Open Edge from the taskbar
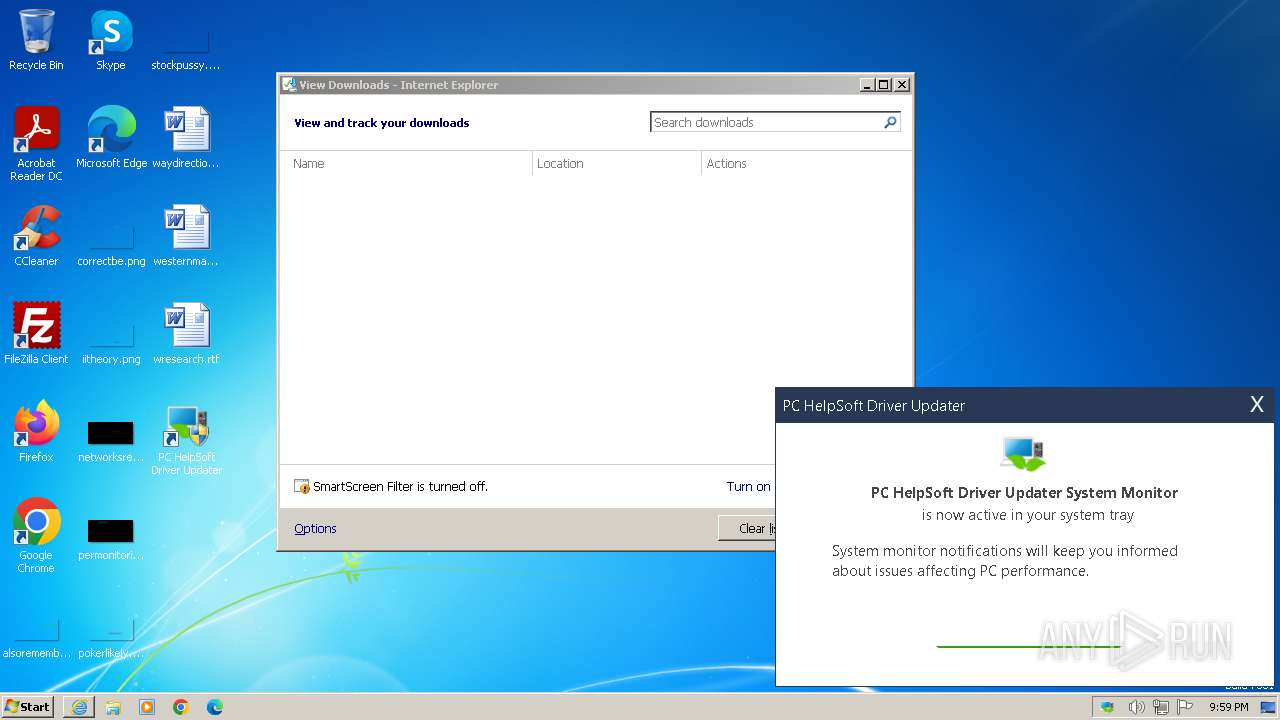Image resolution: width=1280 pixels, height=720 pixels. click(x=214, y=707)
